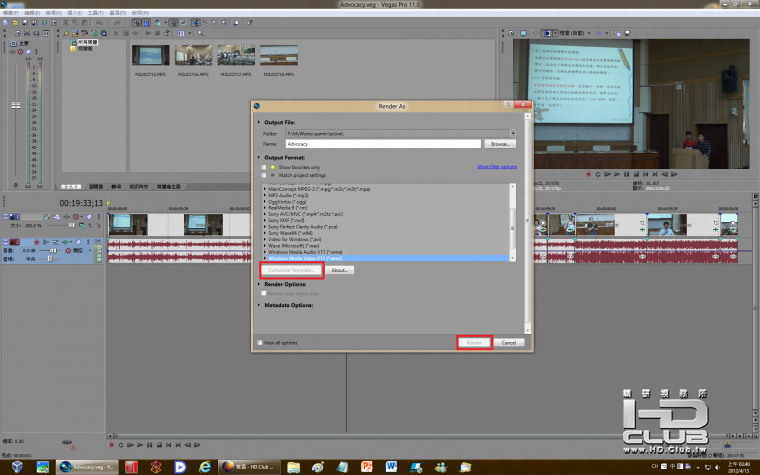
Task: Click Record in the timeline transport bar
Action: [x=111, y=444]
